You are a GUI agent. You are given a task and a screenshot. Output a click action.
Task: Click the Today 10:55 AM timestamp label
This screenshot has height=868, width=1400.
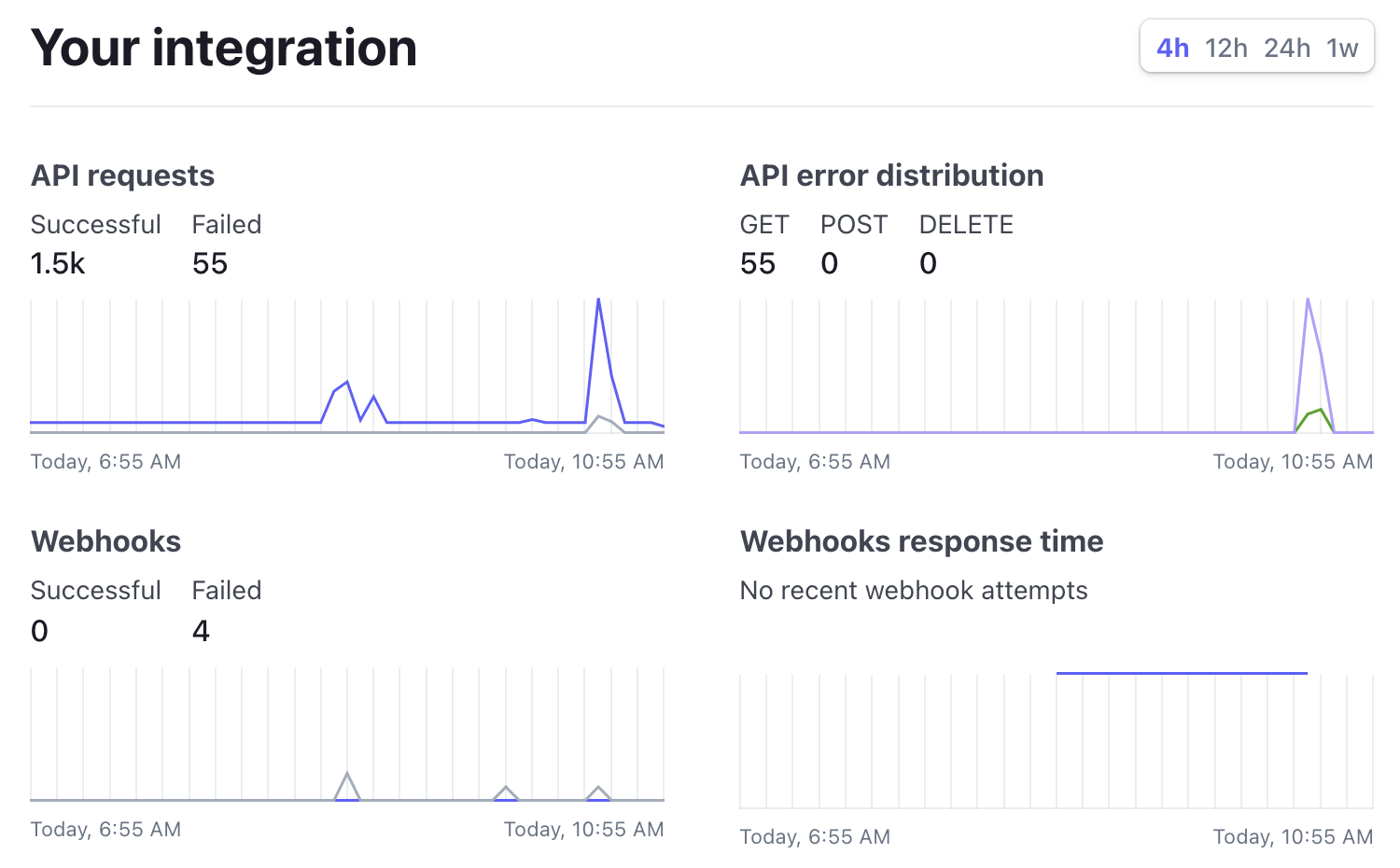(583, 461)
